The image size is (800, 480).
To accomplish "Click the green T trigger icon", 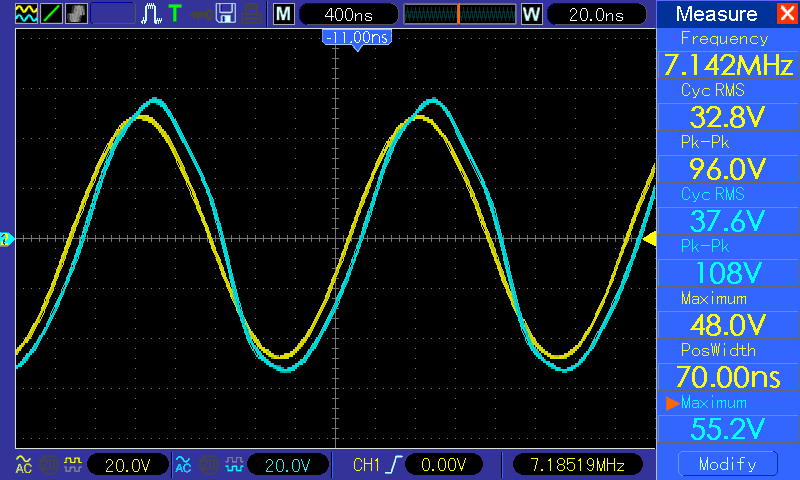I will pyautogui.click(x=176, y=14).
